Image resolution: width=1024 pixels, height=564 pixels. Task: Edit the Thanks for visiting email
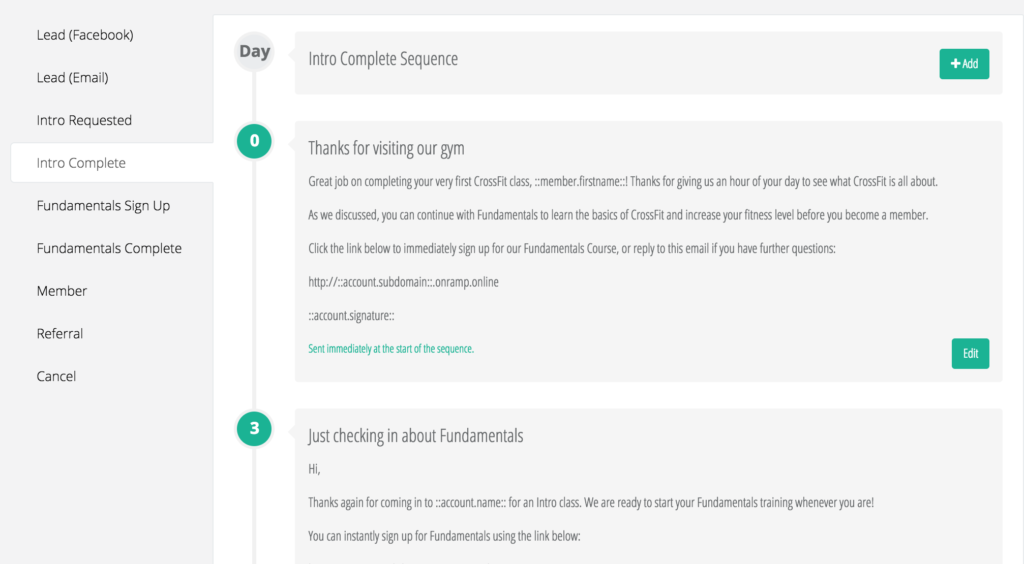970,353
